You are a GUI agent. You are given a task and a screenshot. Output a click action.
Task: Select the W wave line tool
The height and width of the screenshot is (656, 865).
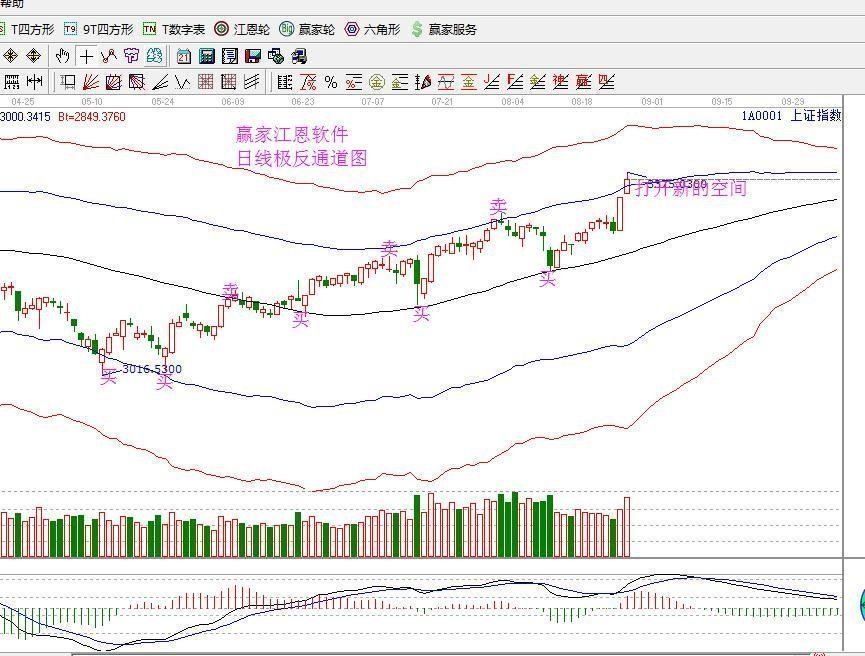[x=183, y=83]
